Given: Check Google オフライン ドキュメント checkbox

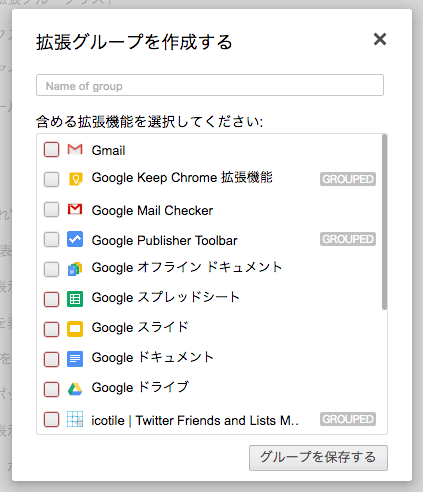Looking at the screenshot, I should 51,269.
